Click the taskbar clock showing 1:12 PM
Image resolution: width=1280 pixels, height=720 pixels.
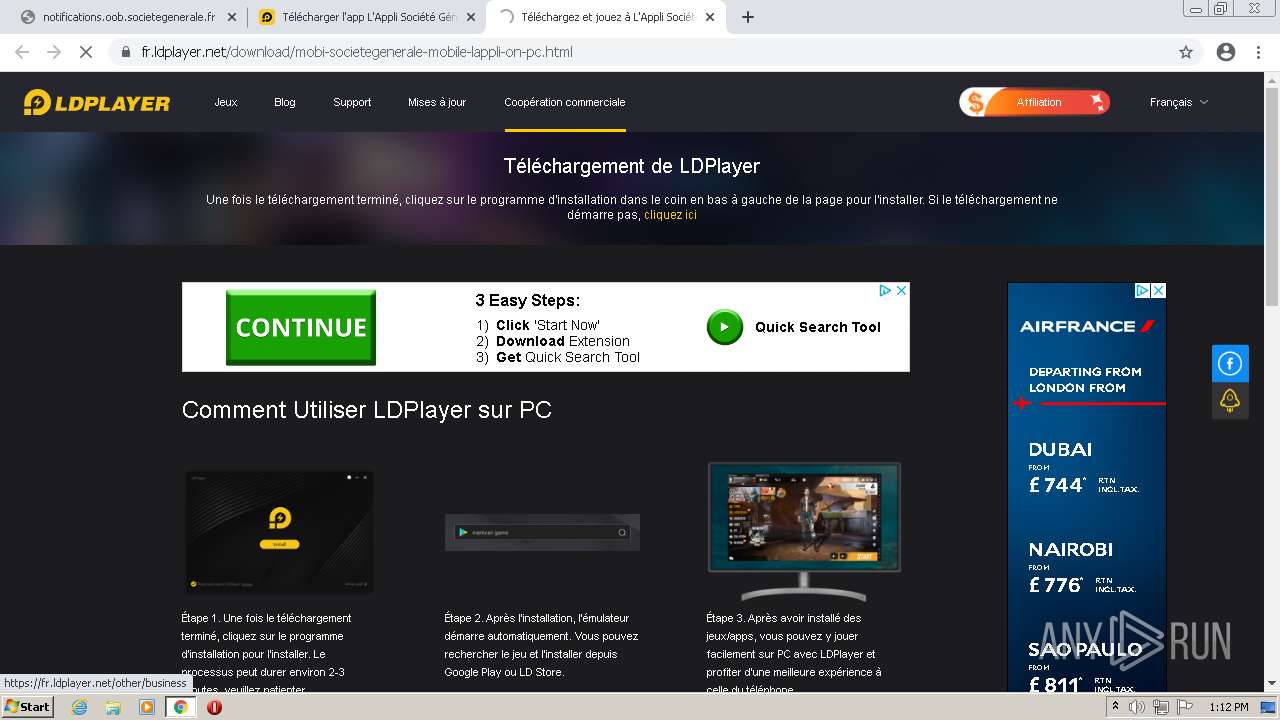1229,707
